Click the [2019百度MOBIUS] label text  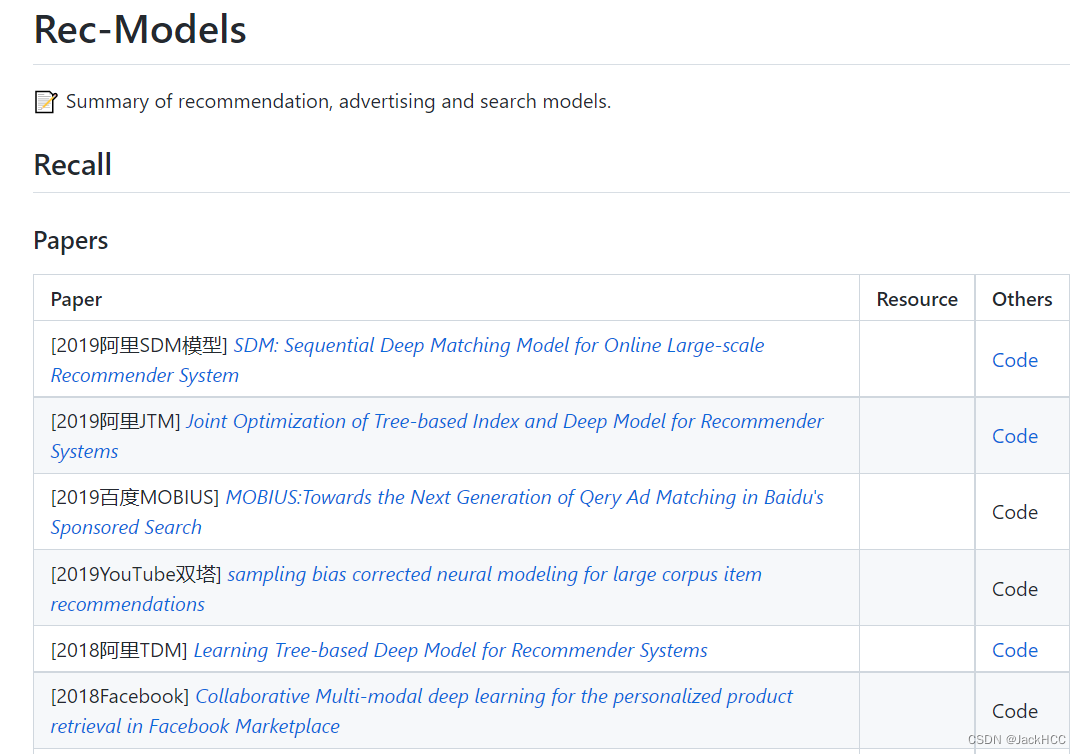(x=135, y=497)
